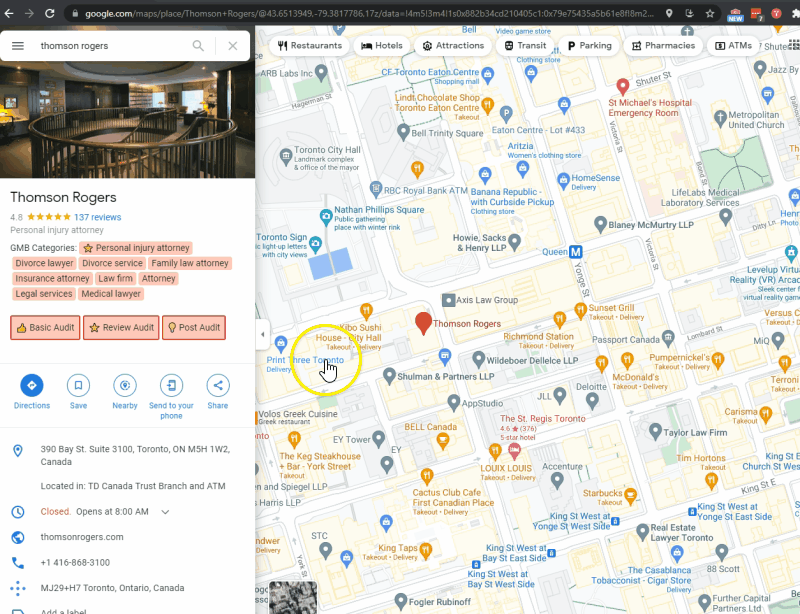Click the Basic Audit button

pos(45,328)
